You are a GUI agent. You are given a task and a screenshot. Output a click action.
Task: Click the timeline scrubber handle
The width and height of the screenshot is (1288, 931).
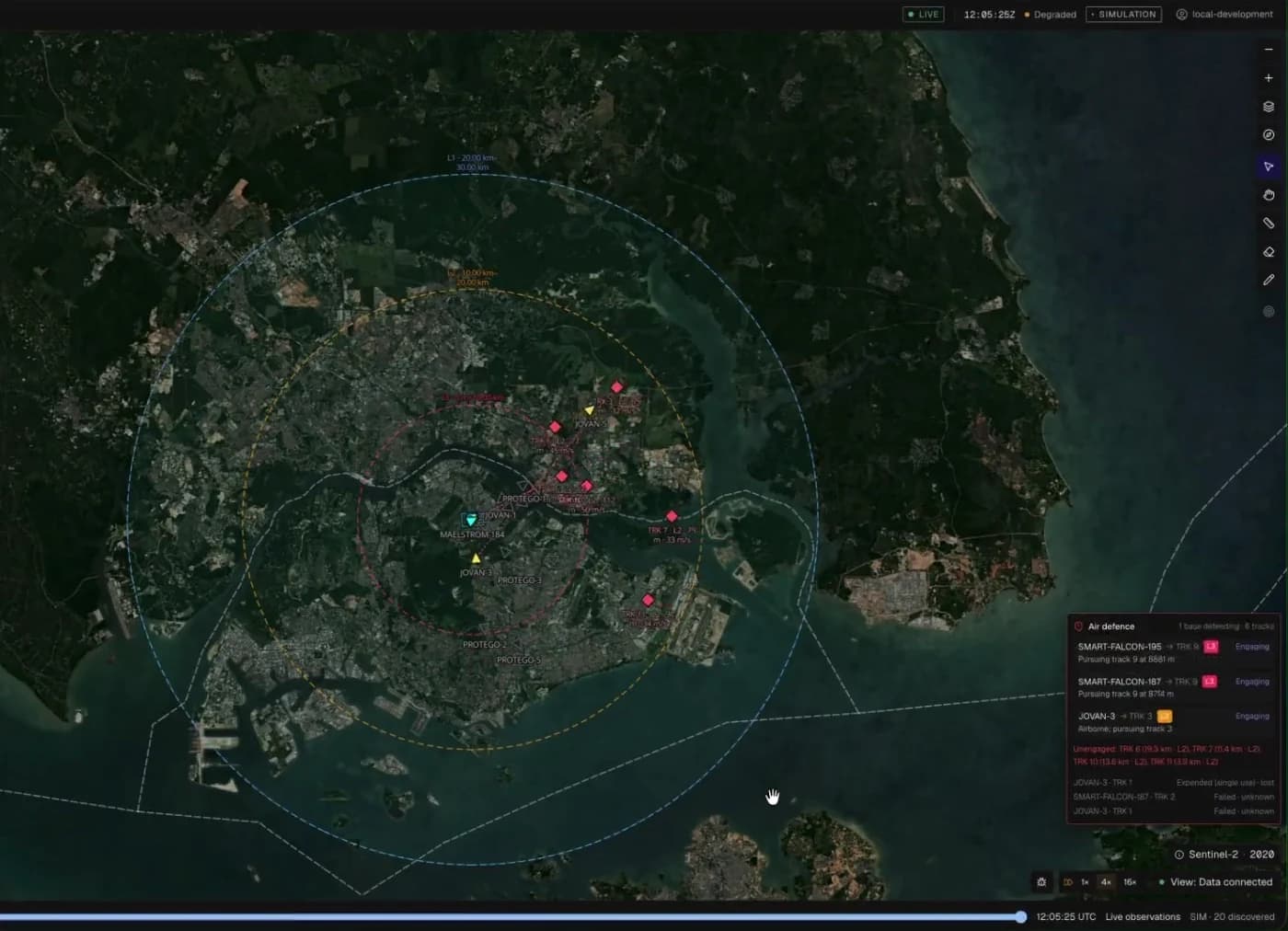(x=1021, y=916)
